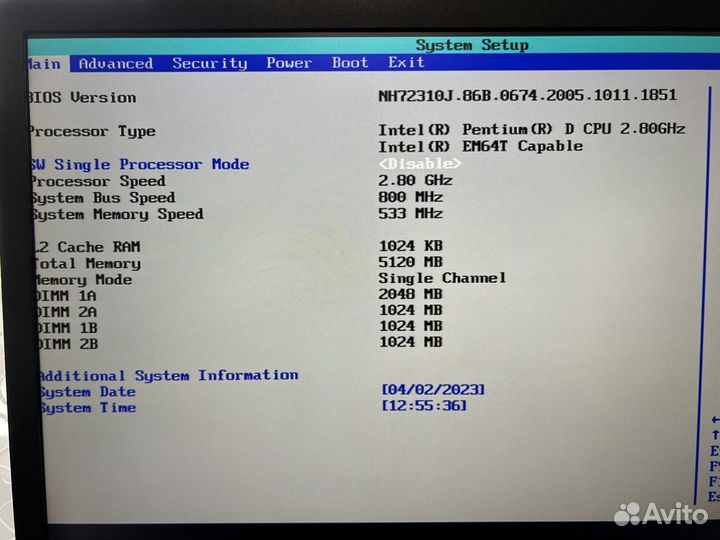
Task: Select the System Time label
Action: click(86, 408)
